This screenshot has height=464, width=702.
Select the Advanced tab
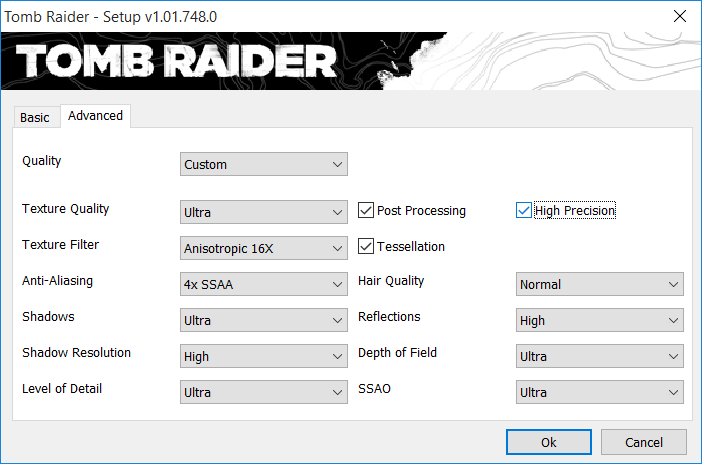(95, 116)
